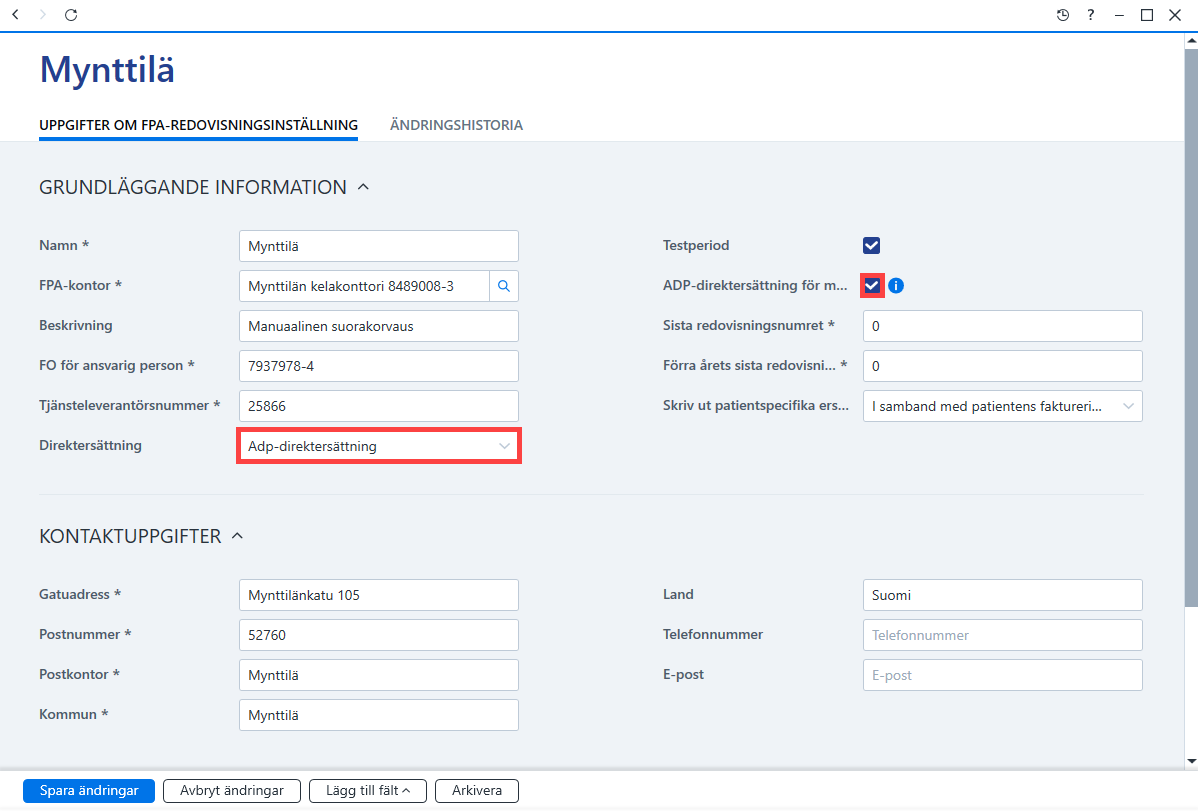Click the Spara ändringar button
Viewport: 1198px width, 811px height.
coord(89,790)
